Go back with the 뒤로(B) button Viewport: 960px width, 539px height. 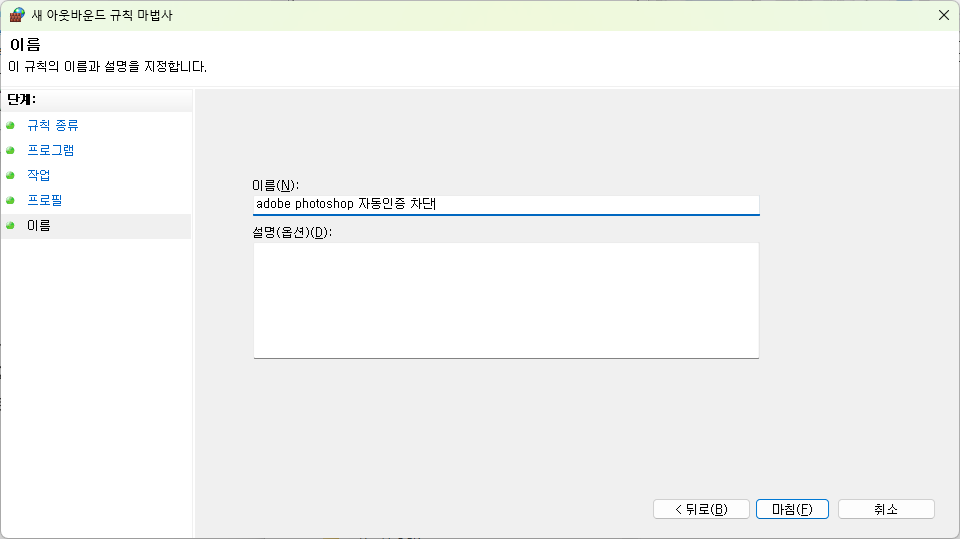[x=701, y=509]
